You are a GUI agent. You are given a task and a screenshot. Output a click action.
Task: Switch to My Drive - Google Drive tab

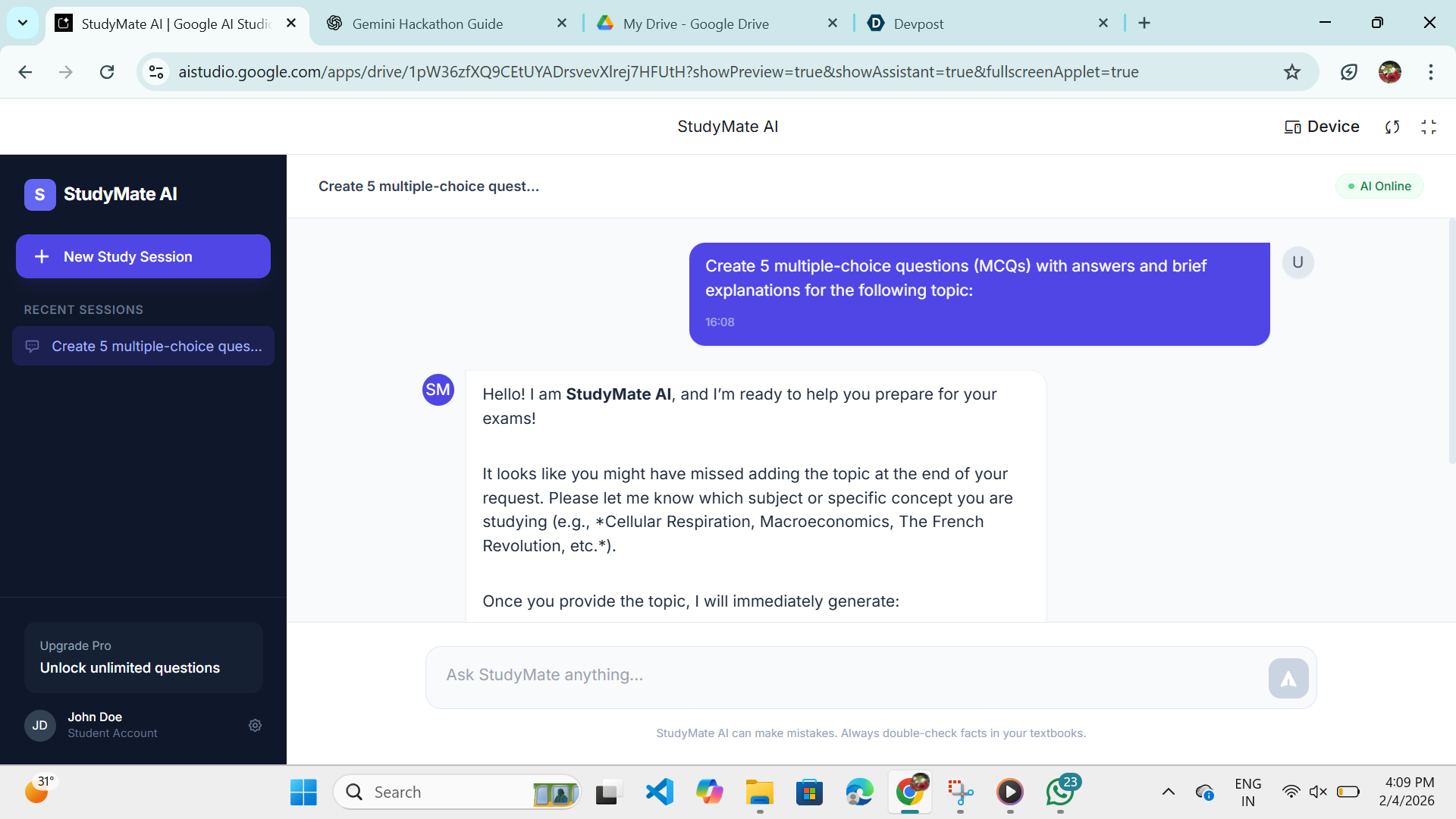click(x=695, y=24)
